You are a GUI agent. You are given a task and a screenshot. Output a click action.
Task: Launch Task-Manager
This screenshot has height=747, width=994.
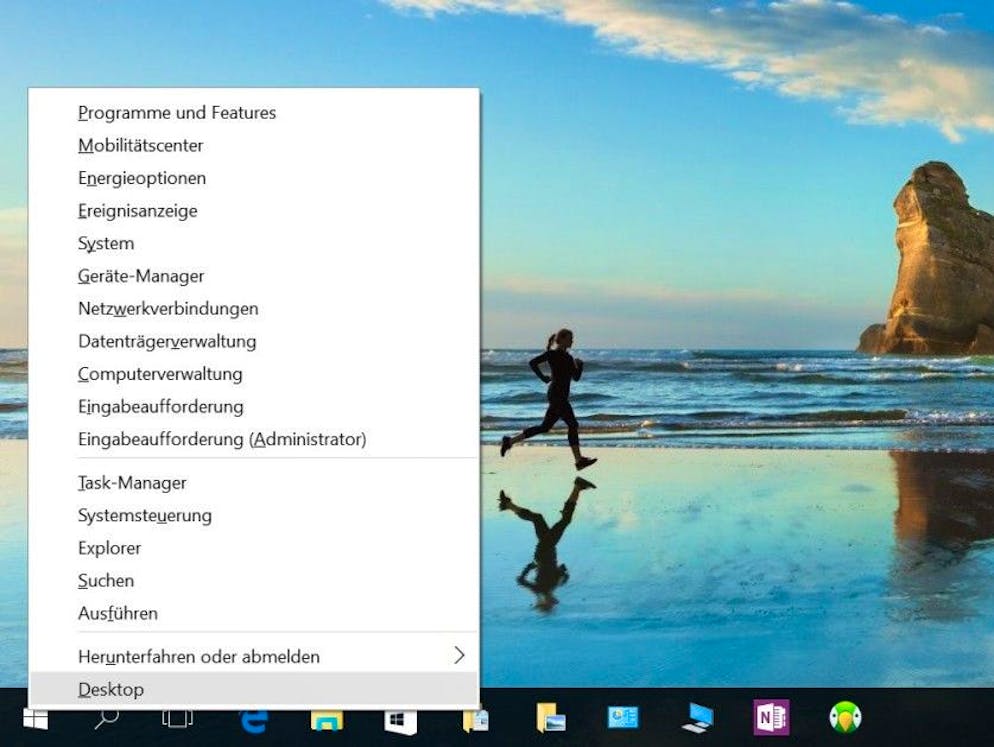[254, 483]
